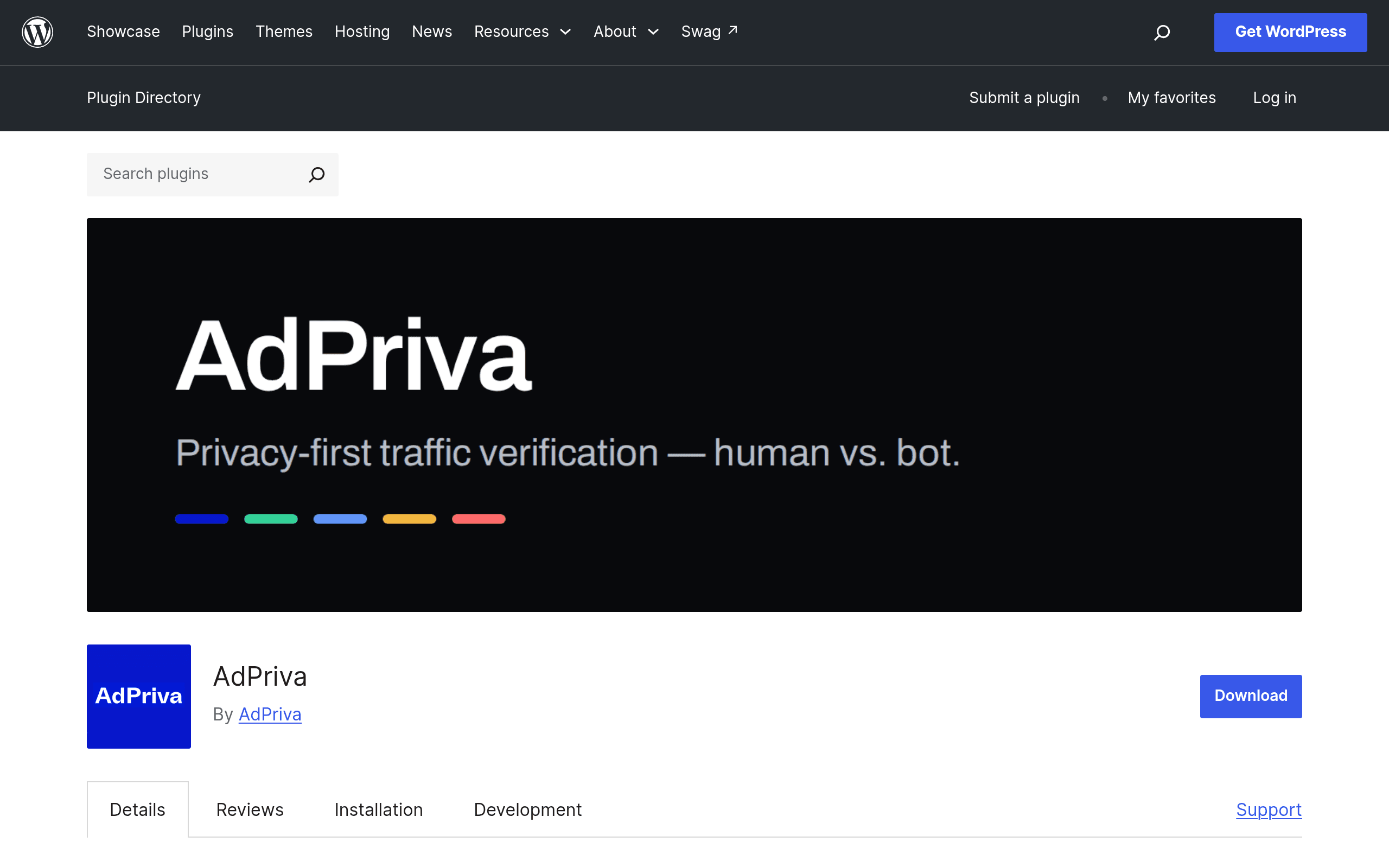
Task: Open Themes in top navigation
Action: click(x=284, y=31)
